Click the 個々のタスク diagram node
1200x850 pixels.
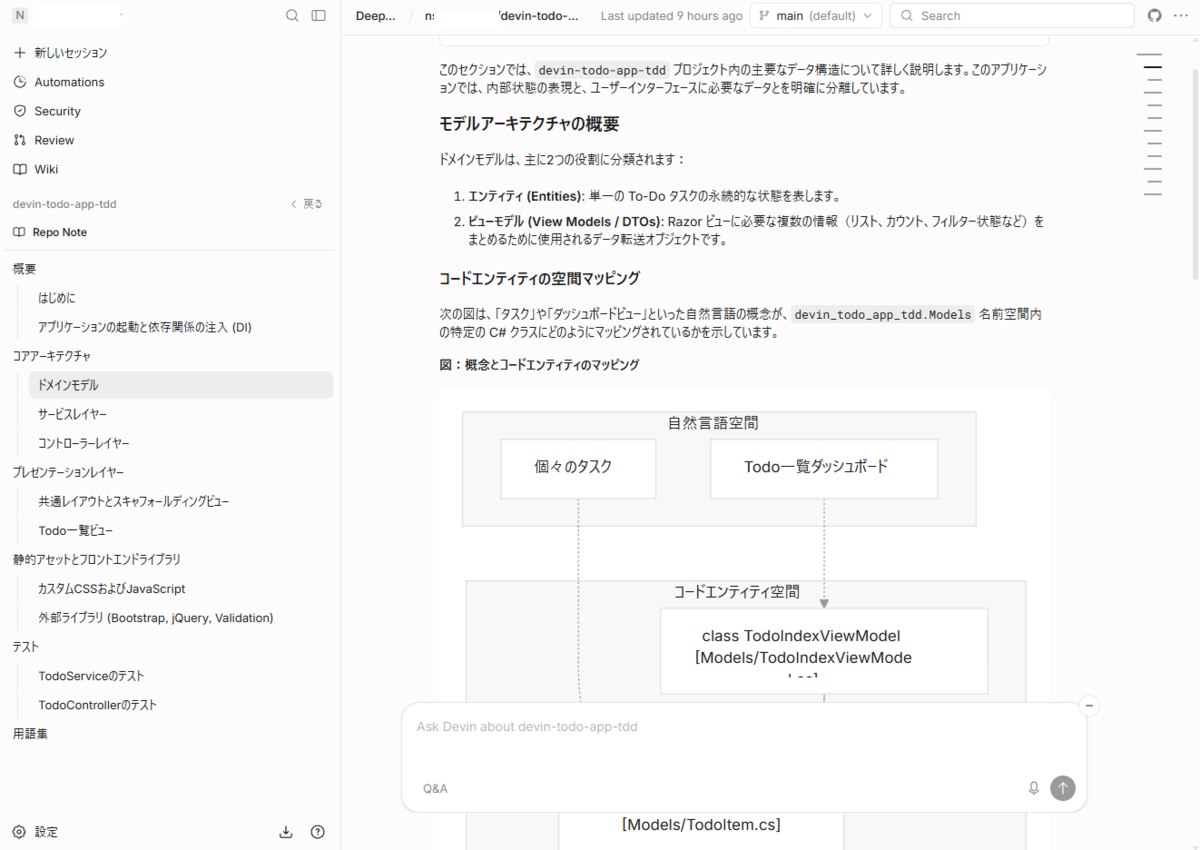click(578, 468)
